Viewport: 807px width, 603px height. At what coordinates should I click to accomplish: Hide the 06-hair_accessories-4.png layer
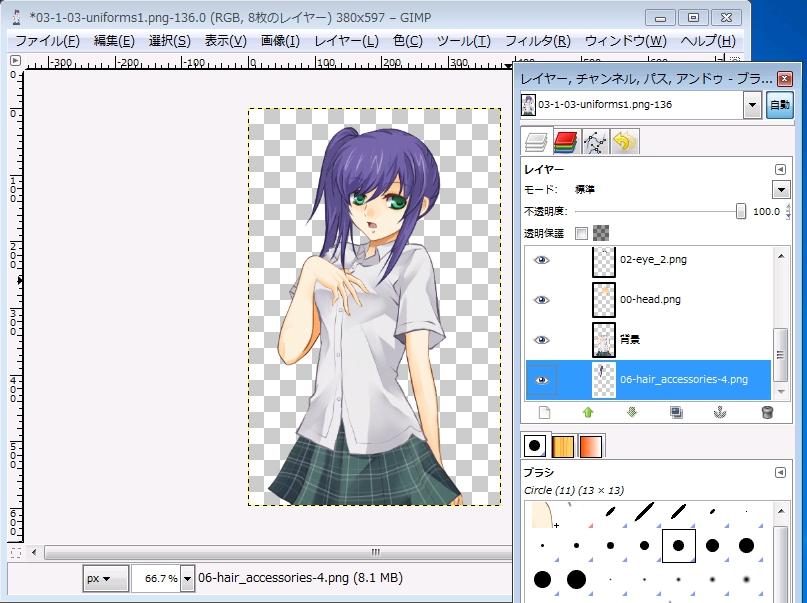541,380
